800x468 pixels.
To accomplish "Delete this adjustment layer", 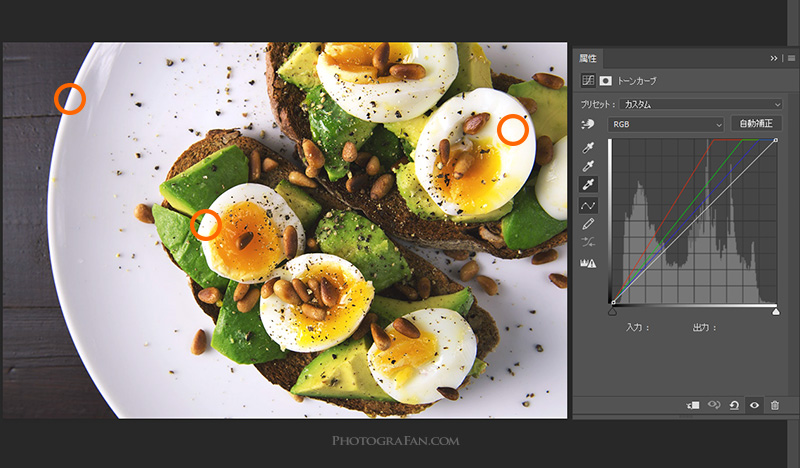I will (775, 405).
